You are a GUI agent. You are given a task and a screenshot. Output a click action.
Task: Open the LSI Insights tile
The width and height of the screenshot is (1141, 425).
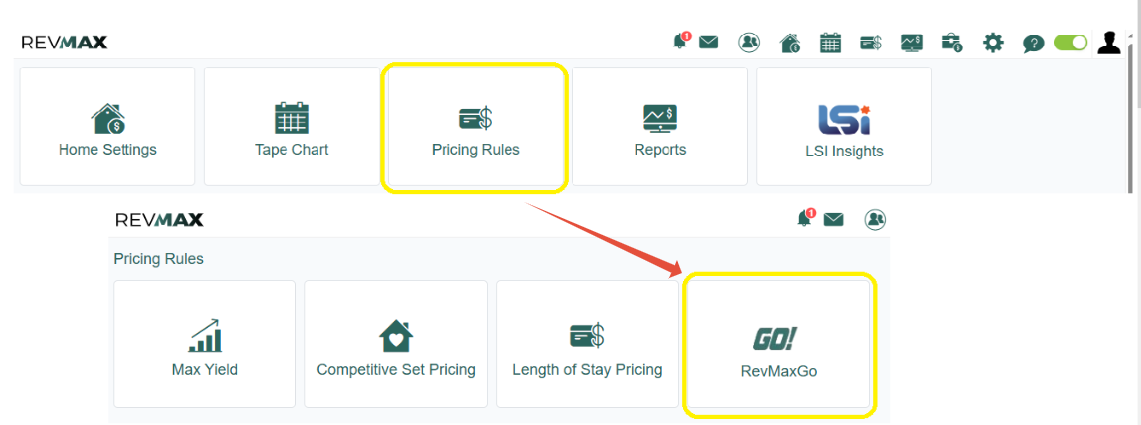click(844, 127)
